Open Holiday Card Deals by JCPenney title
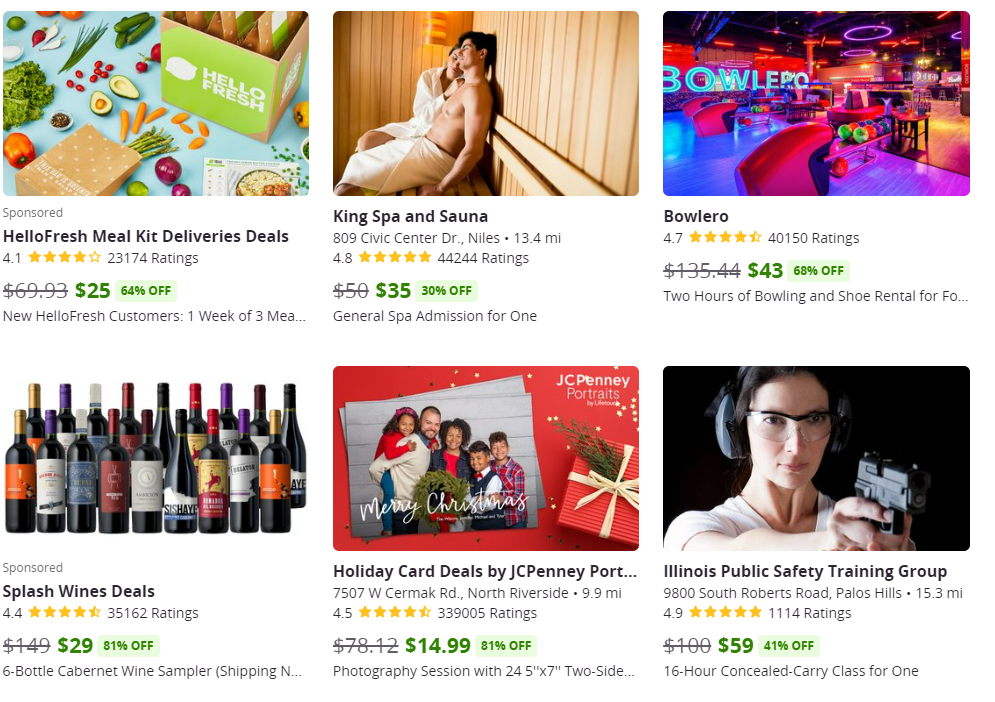Viewport: 995px width, 702px height. pos(485,571)
